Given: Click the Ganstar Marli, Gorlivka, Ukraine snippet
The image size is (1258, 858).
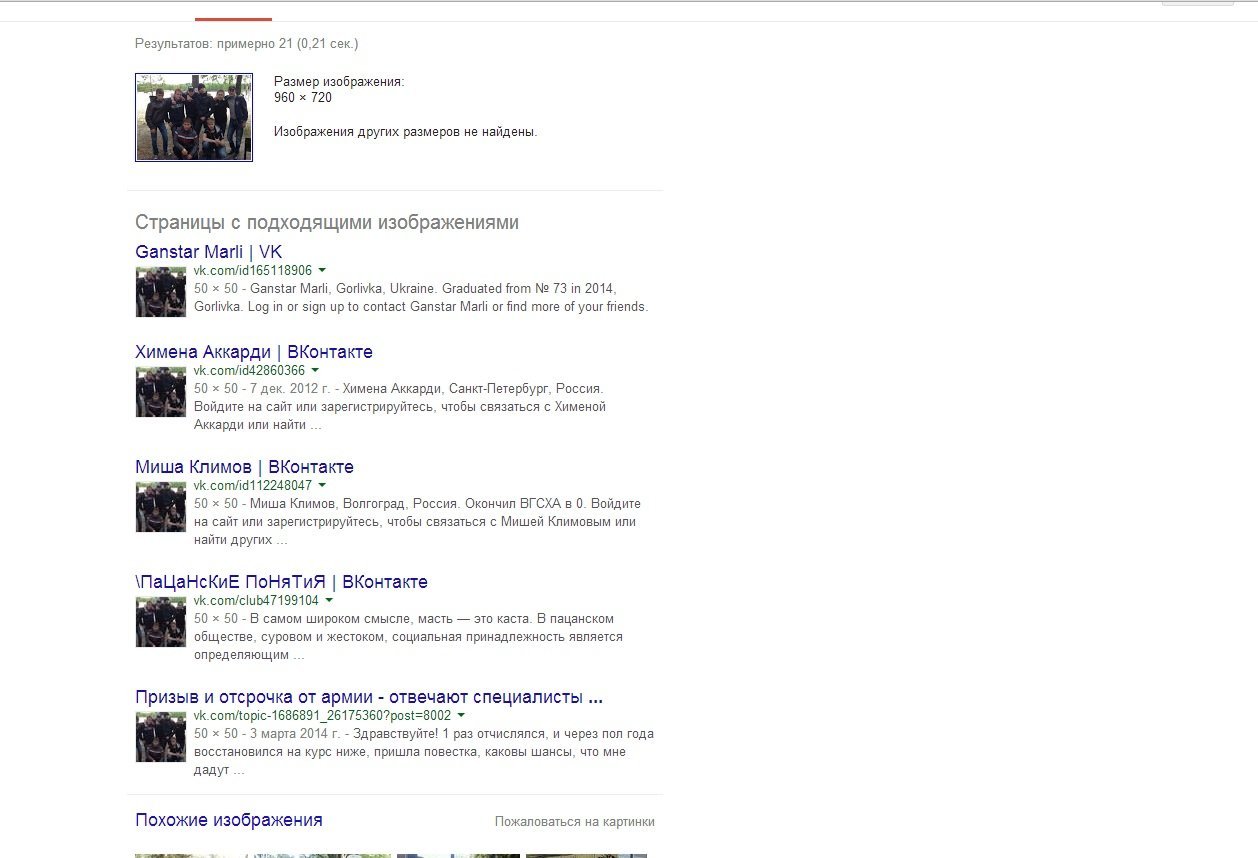Looking at the screenshot, I should coord(421,297).
